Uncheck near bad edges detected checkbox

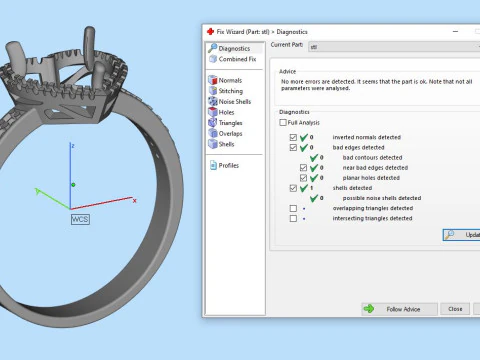[303, 168]
